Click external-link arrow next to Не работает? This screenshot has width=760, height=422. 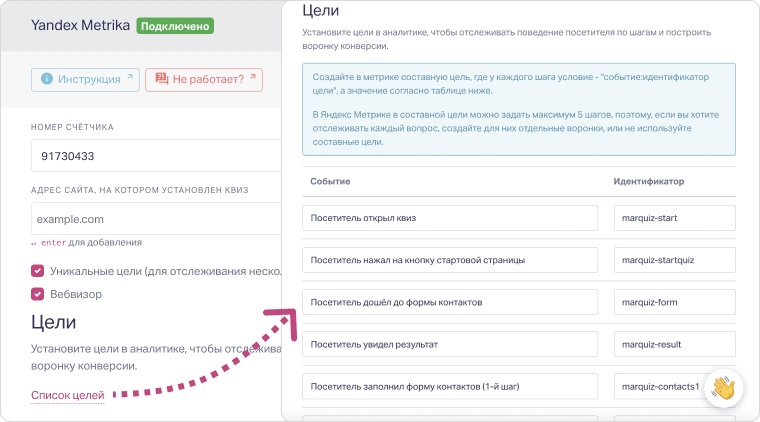[253, 79]
